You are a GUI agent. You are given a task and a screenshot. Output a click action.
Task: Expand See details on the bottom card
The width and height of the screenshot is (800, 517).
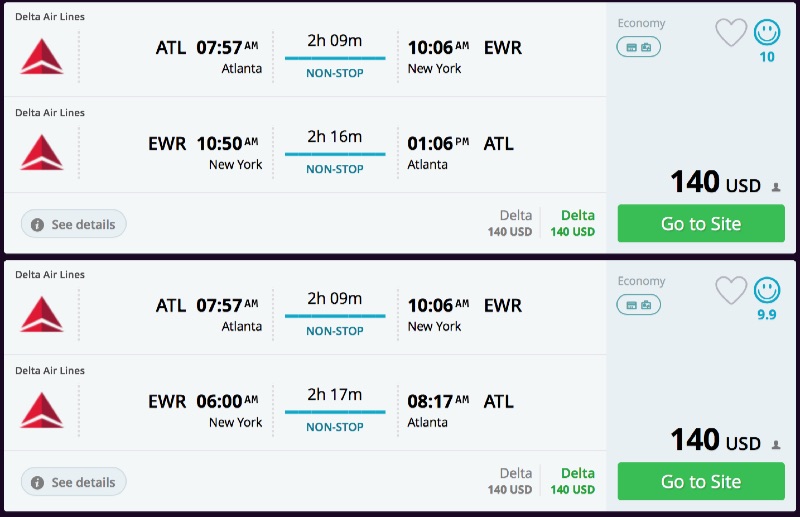74,482
